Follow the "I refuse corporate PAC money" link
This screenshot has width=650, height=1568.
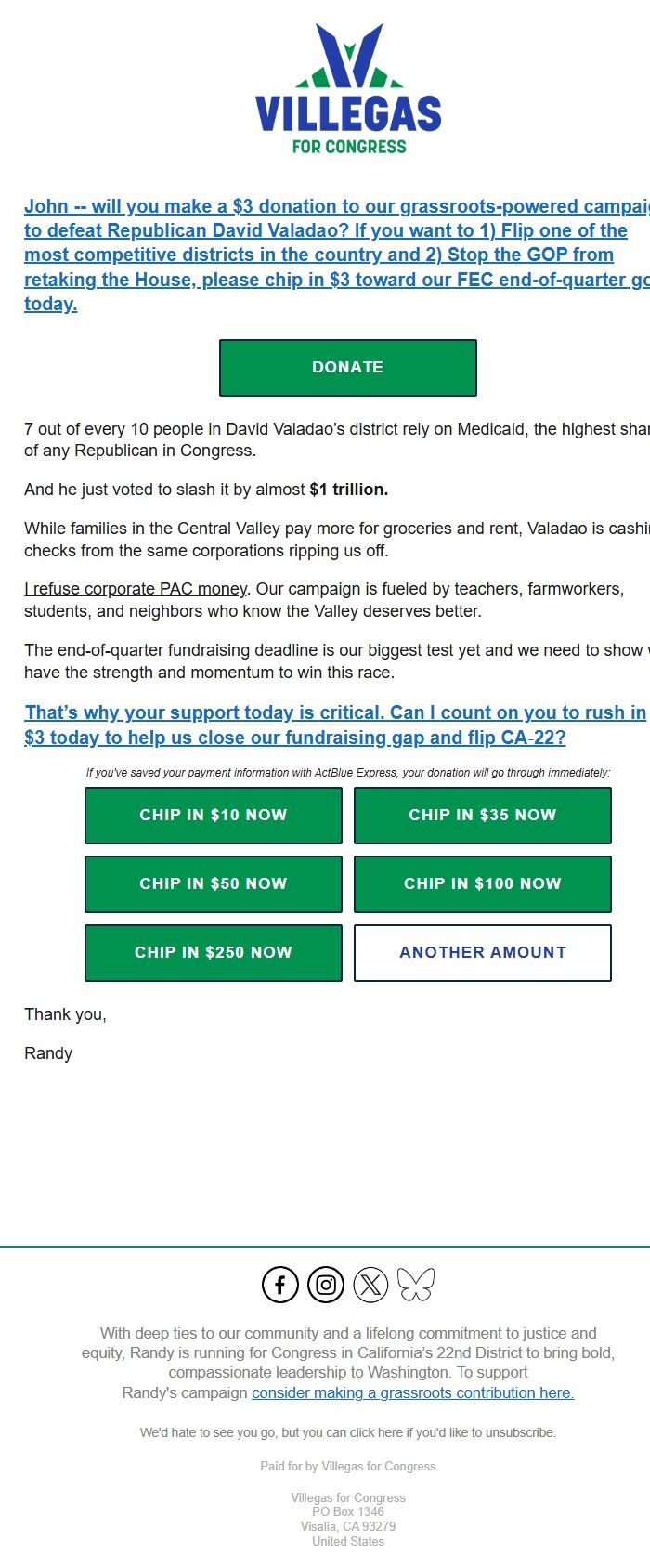click(136, 589)
